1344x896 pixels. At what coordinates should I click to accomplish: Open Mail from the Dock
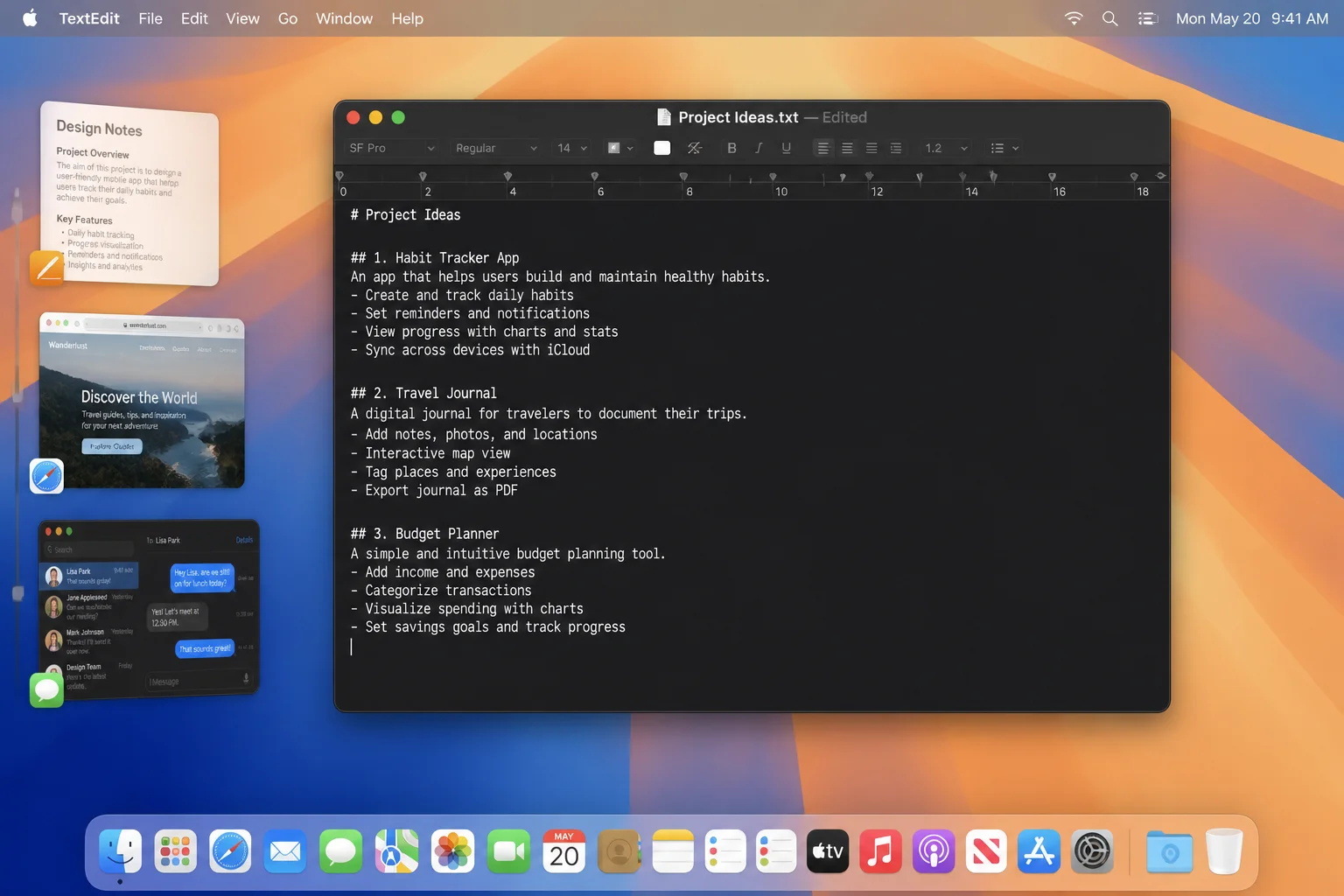click(285, 851)
